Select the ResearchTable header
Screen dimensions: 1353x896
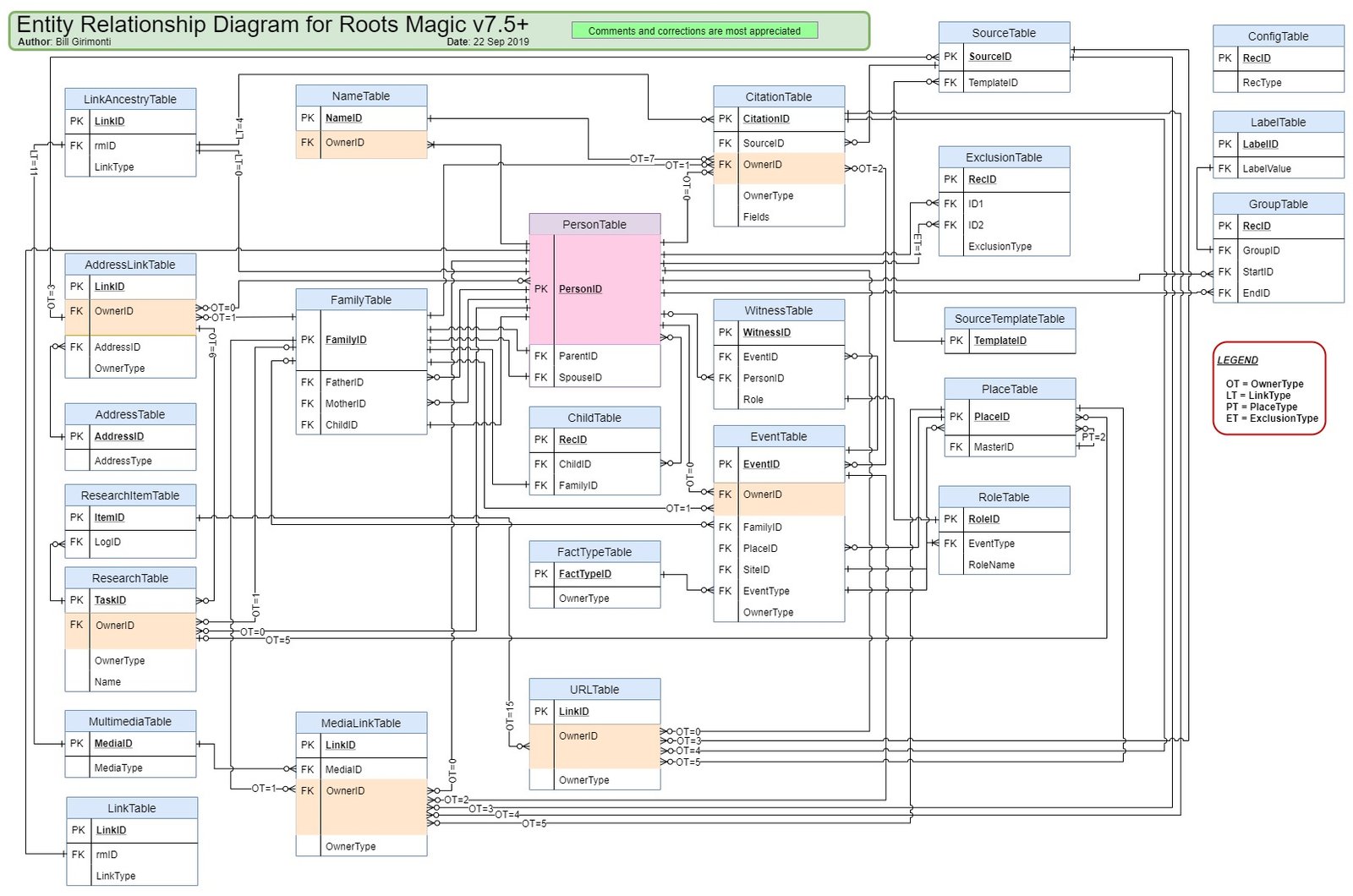[130, 579]
